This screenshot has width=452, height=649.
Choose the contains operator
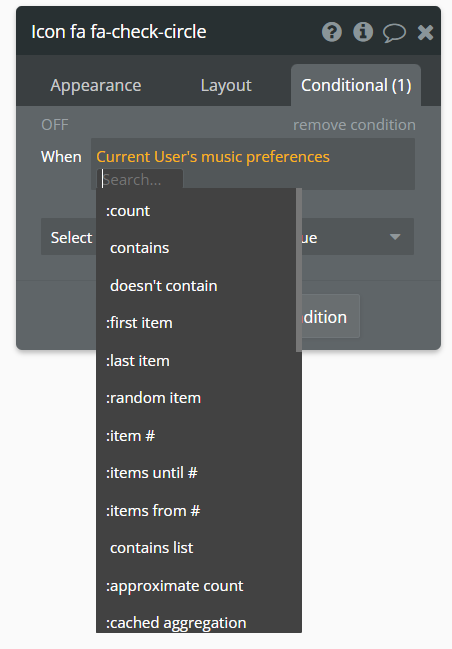pos(139,248)
